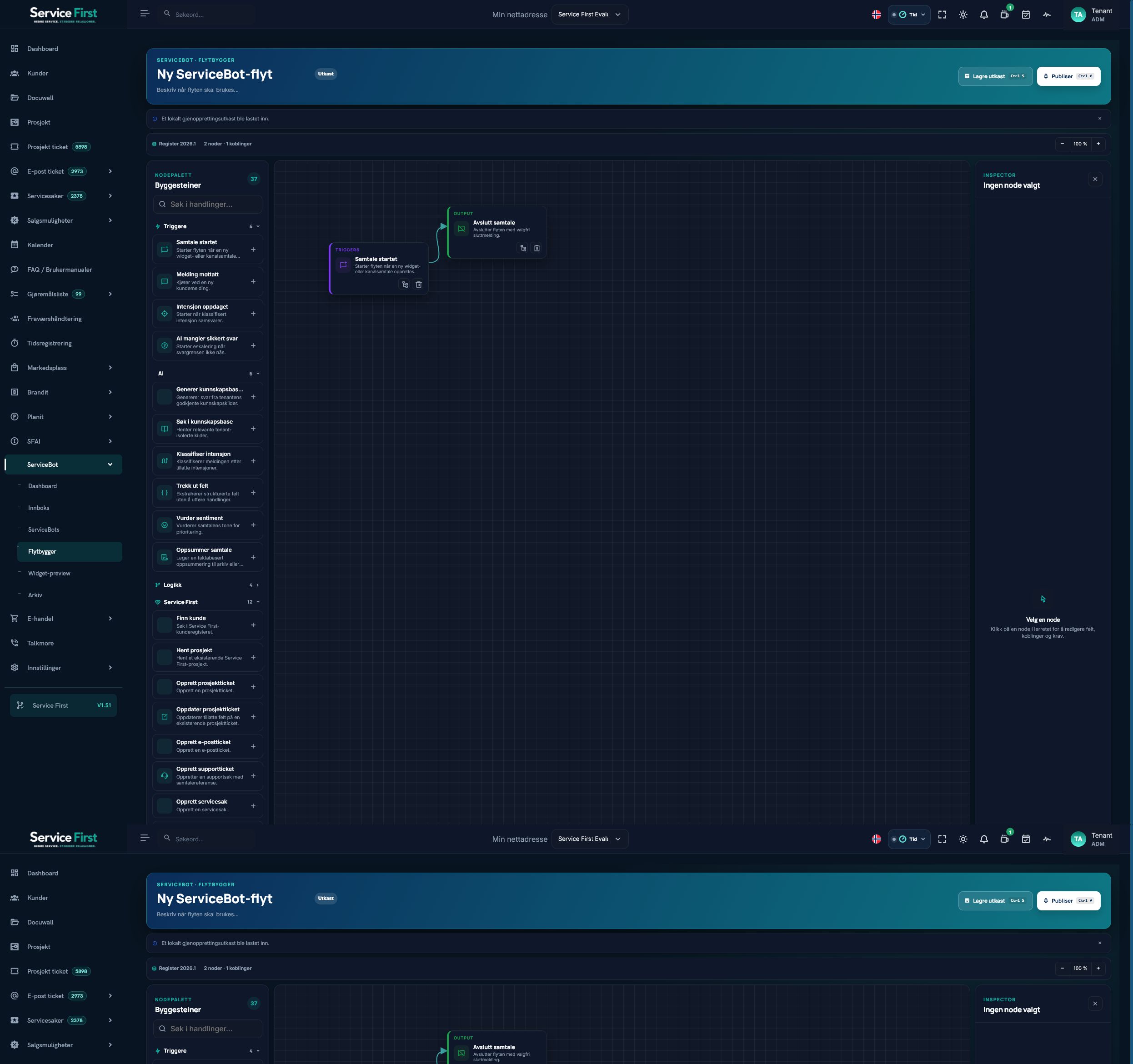Expand the Planit sidebar submenu
The image size is (1133, 1064).
point(110,416)
